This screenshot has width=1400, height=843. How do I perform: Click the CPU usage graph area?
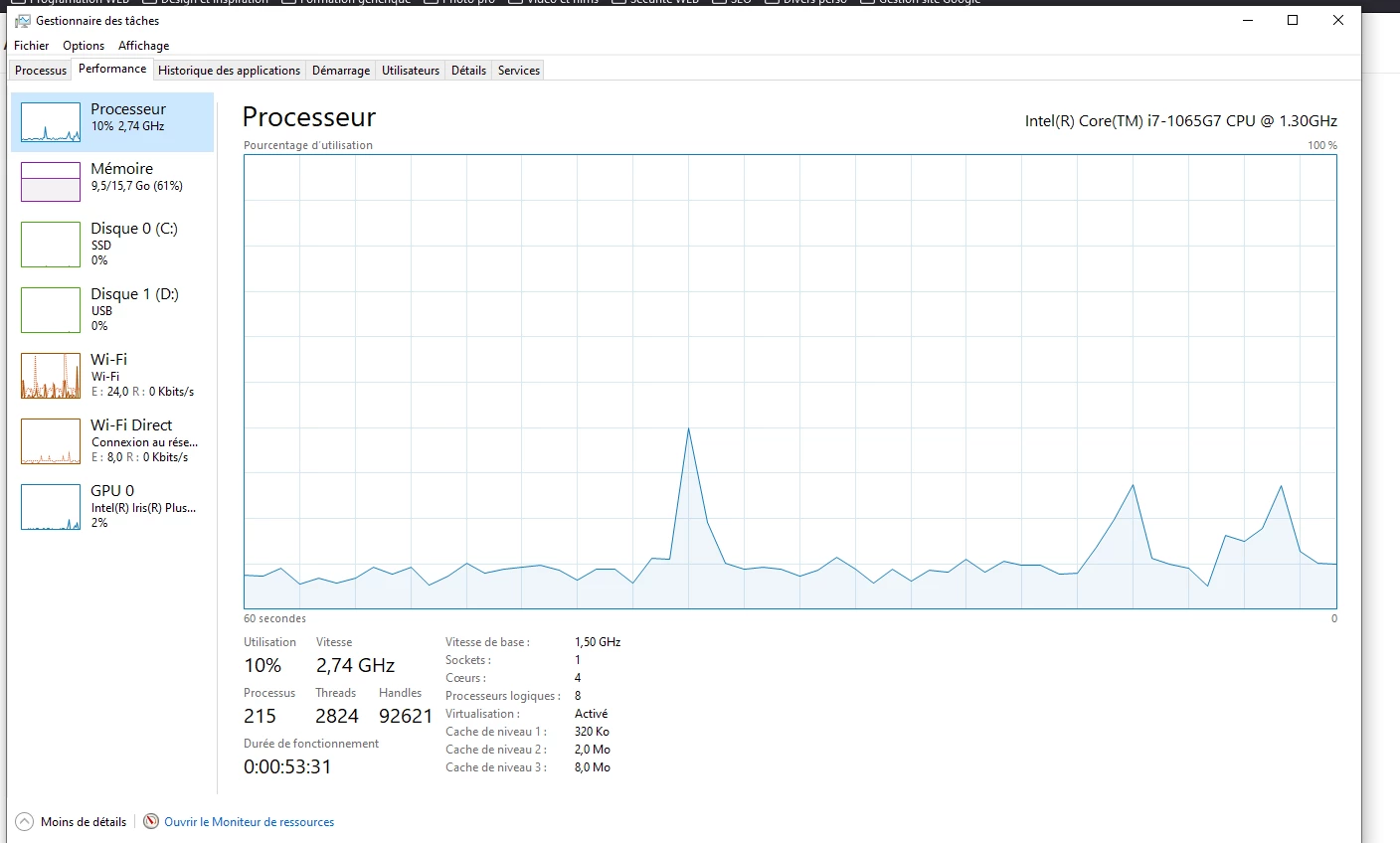(x=790, y=382)
